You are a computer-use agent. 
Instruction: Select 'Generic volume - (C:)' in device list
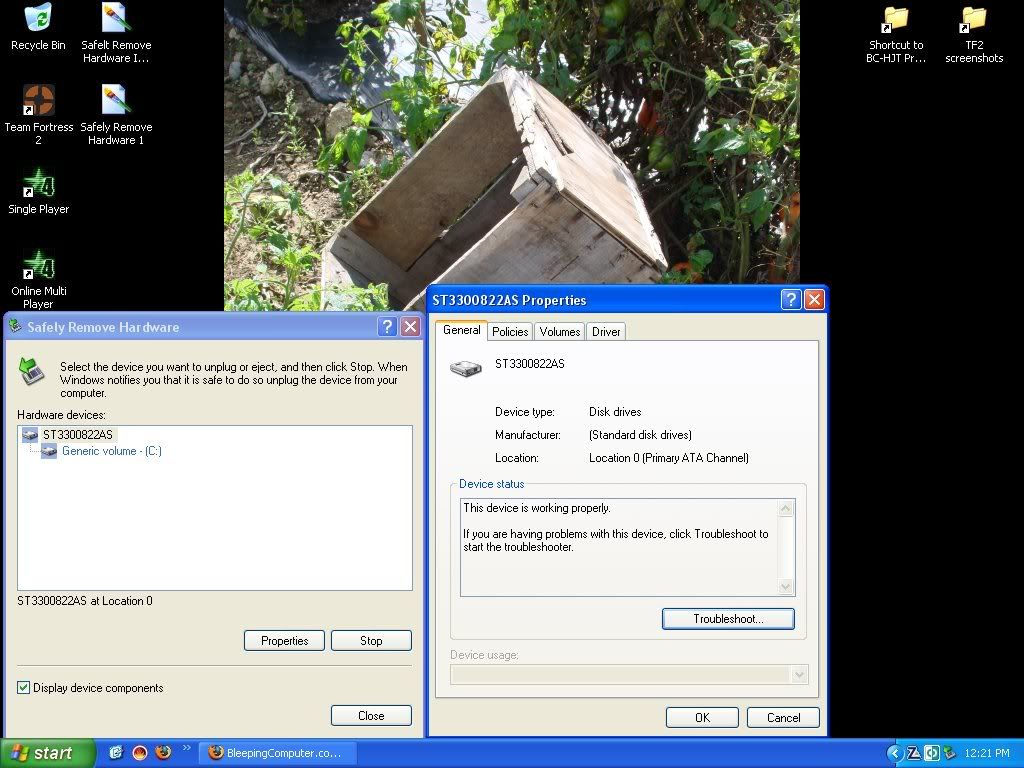coord(112,451)
